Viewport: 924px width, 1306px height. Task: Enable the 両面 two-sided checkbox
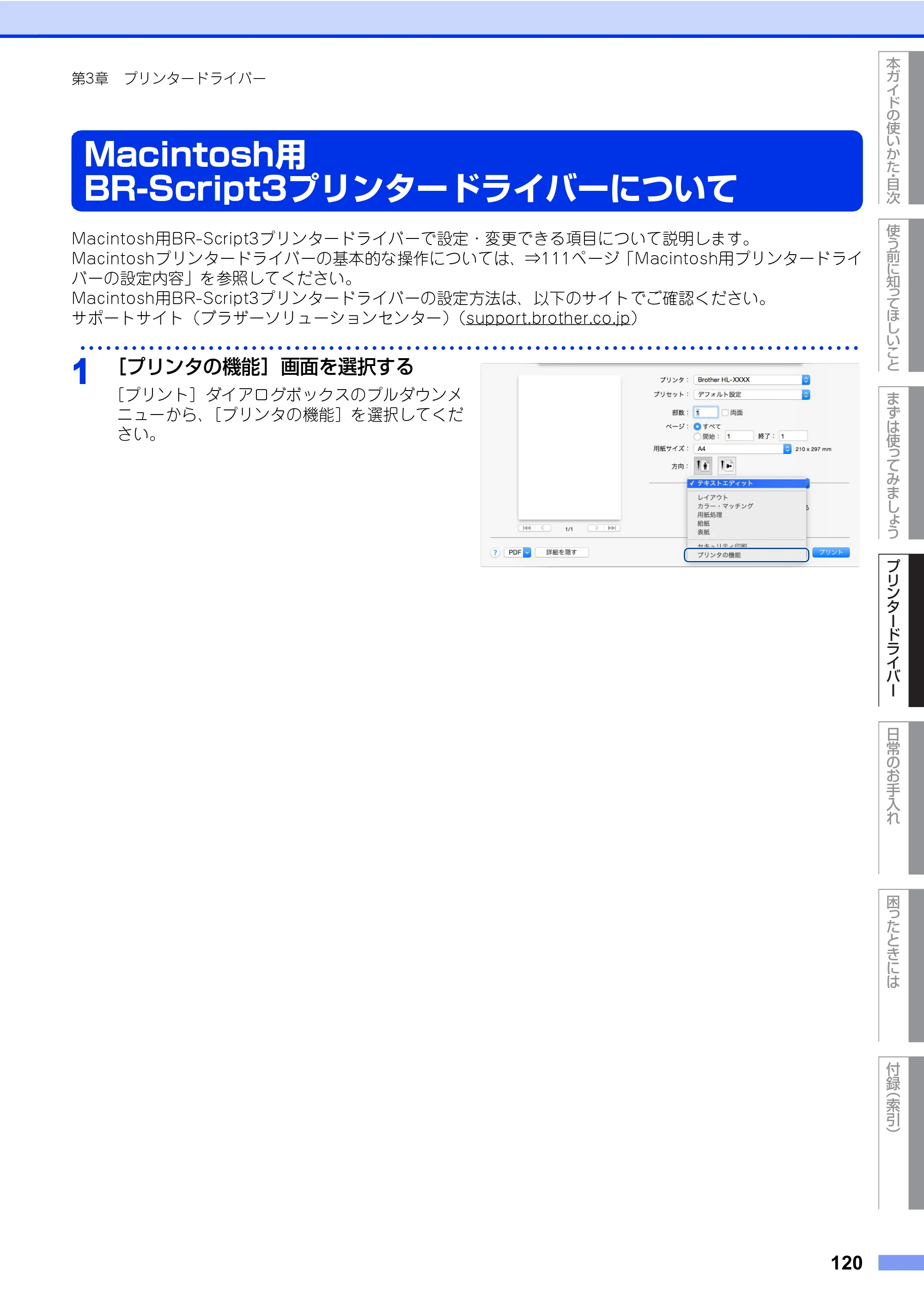pos(725,413)
